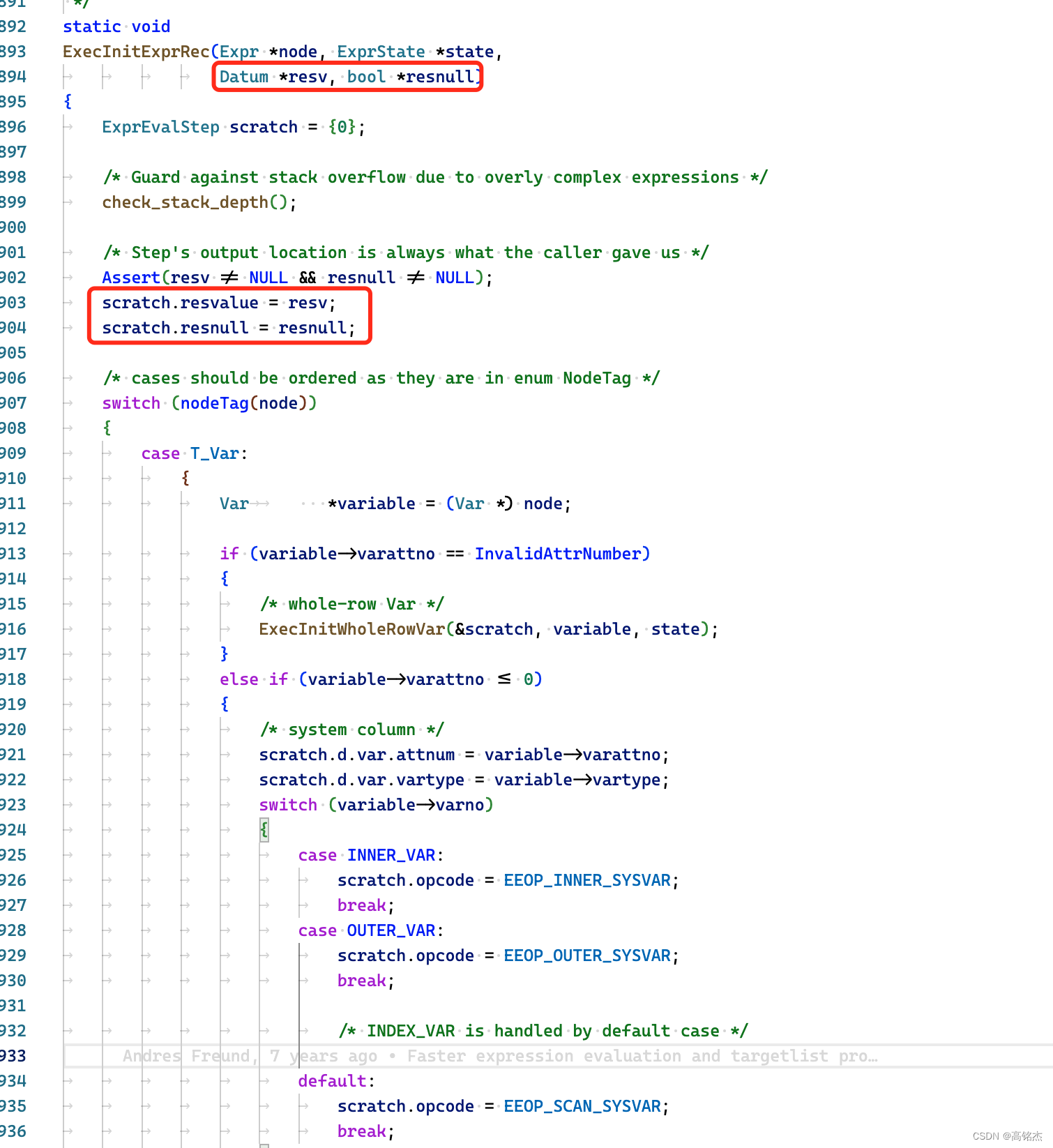Image resolution: width=1053 pixels, height=1148 pixels.
Task: Click 'Expr *node' parameter
Action: [268, 52]
